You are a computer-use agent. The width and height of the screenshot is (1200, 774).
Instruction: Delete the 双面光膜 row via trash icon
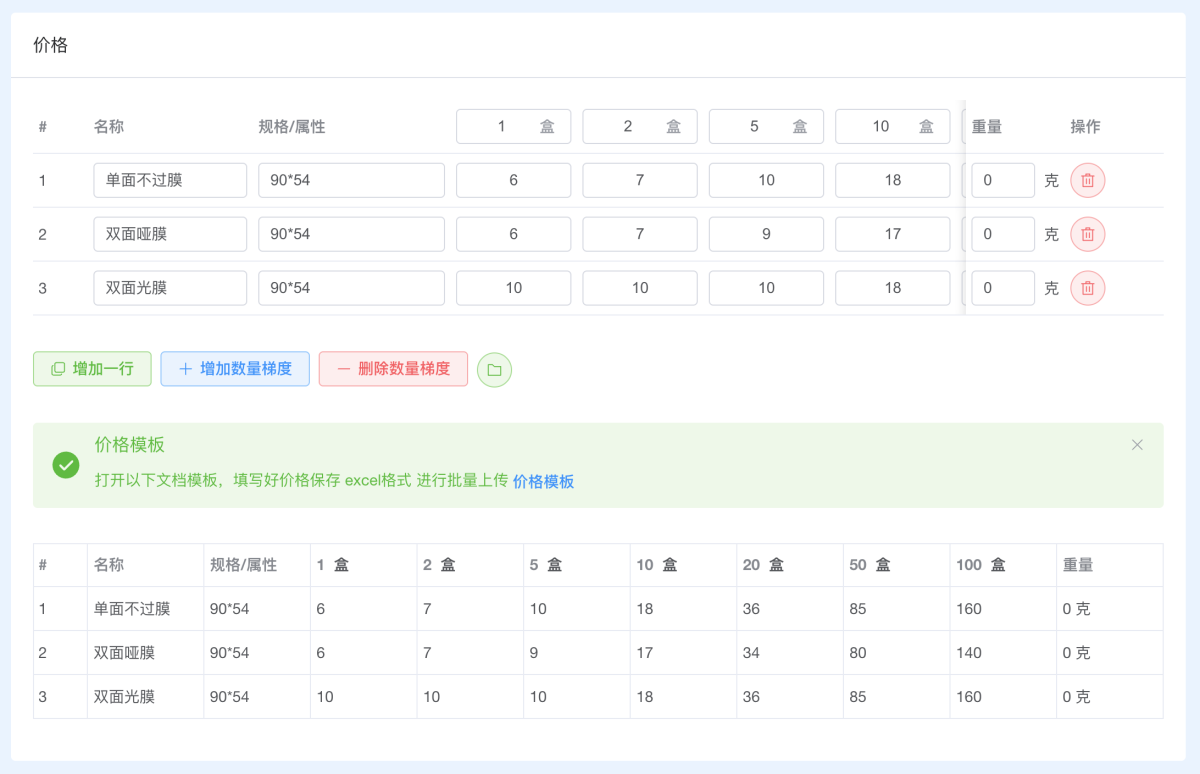[1087, 288]
